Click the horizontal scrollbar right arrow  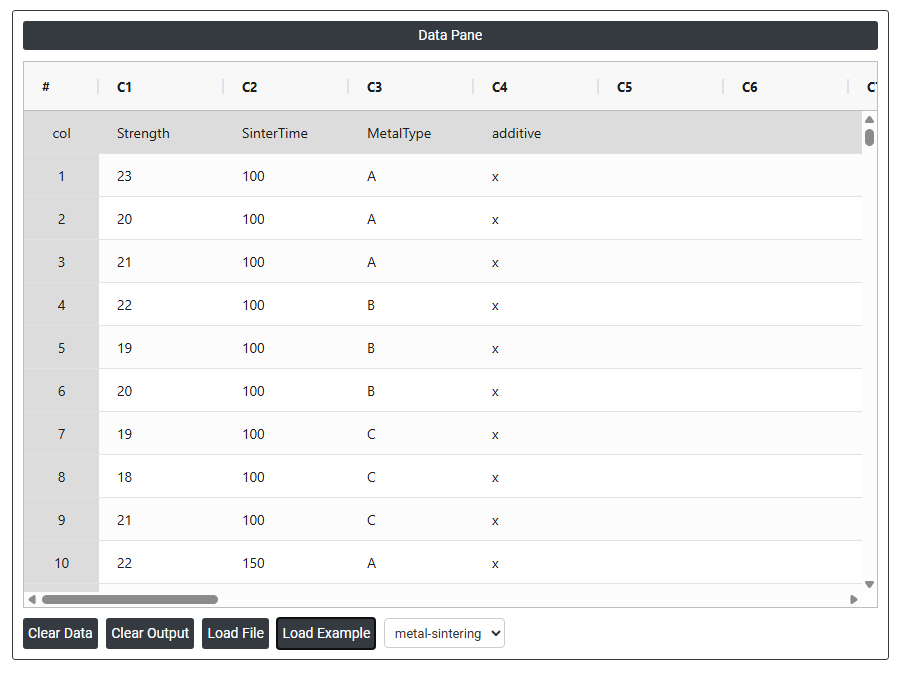[854, 599]
